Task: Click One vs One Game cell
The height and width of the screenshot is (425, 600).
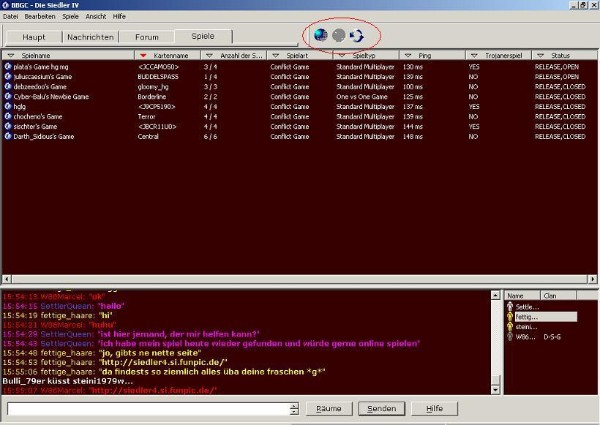Action: (x=362, y=96)
